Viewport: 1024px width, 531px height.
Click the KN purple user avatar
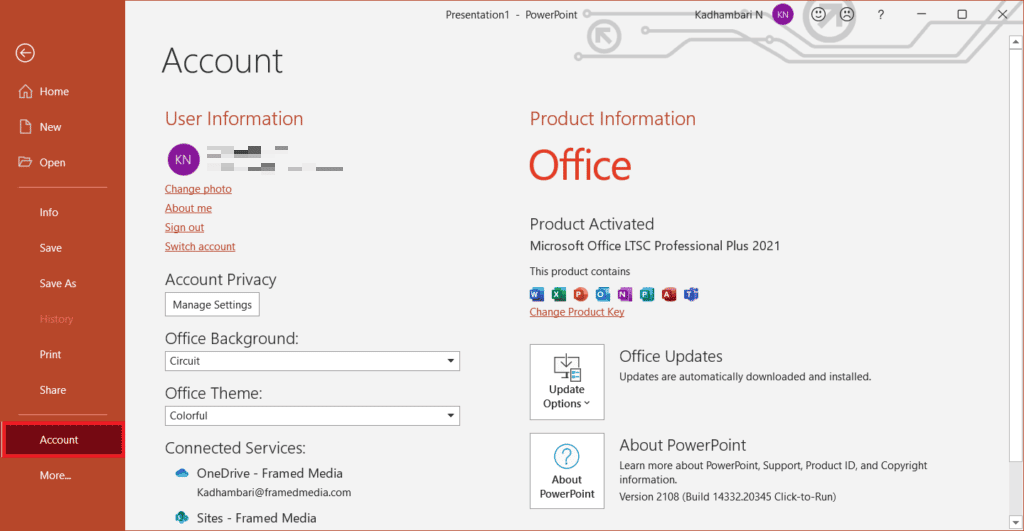coord(184,159)
